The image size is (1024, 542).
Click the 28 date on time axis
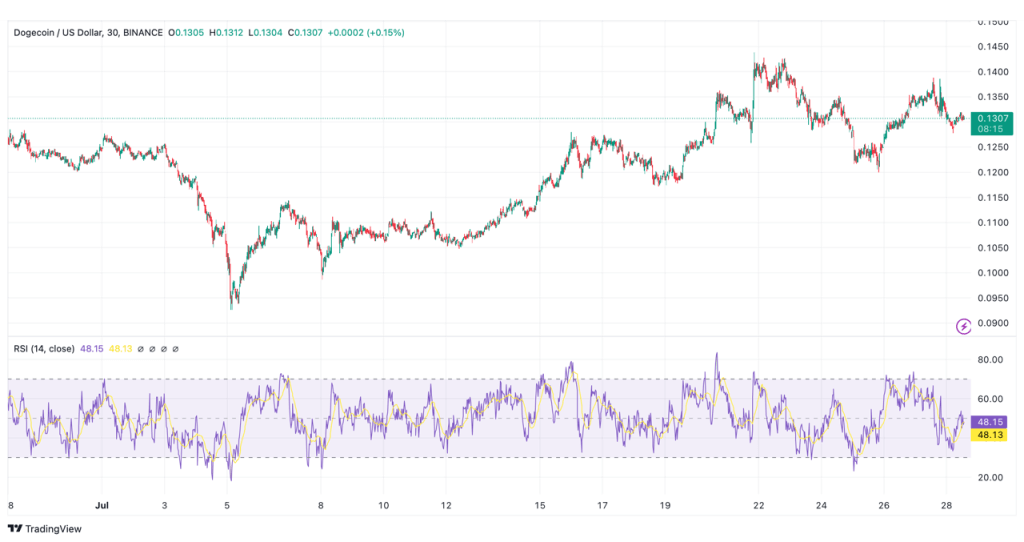tap(946, 507)
